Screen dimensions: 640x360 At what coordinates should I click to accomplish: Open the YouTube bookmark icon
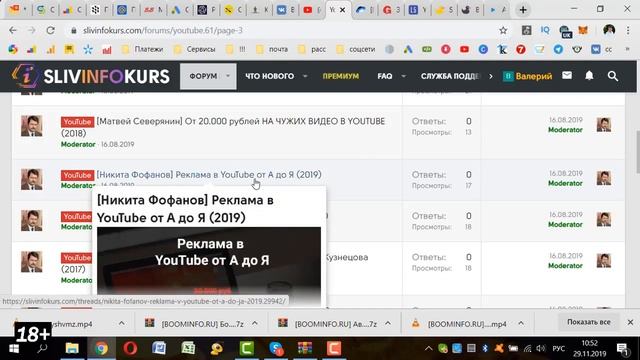[464, 49]
